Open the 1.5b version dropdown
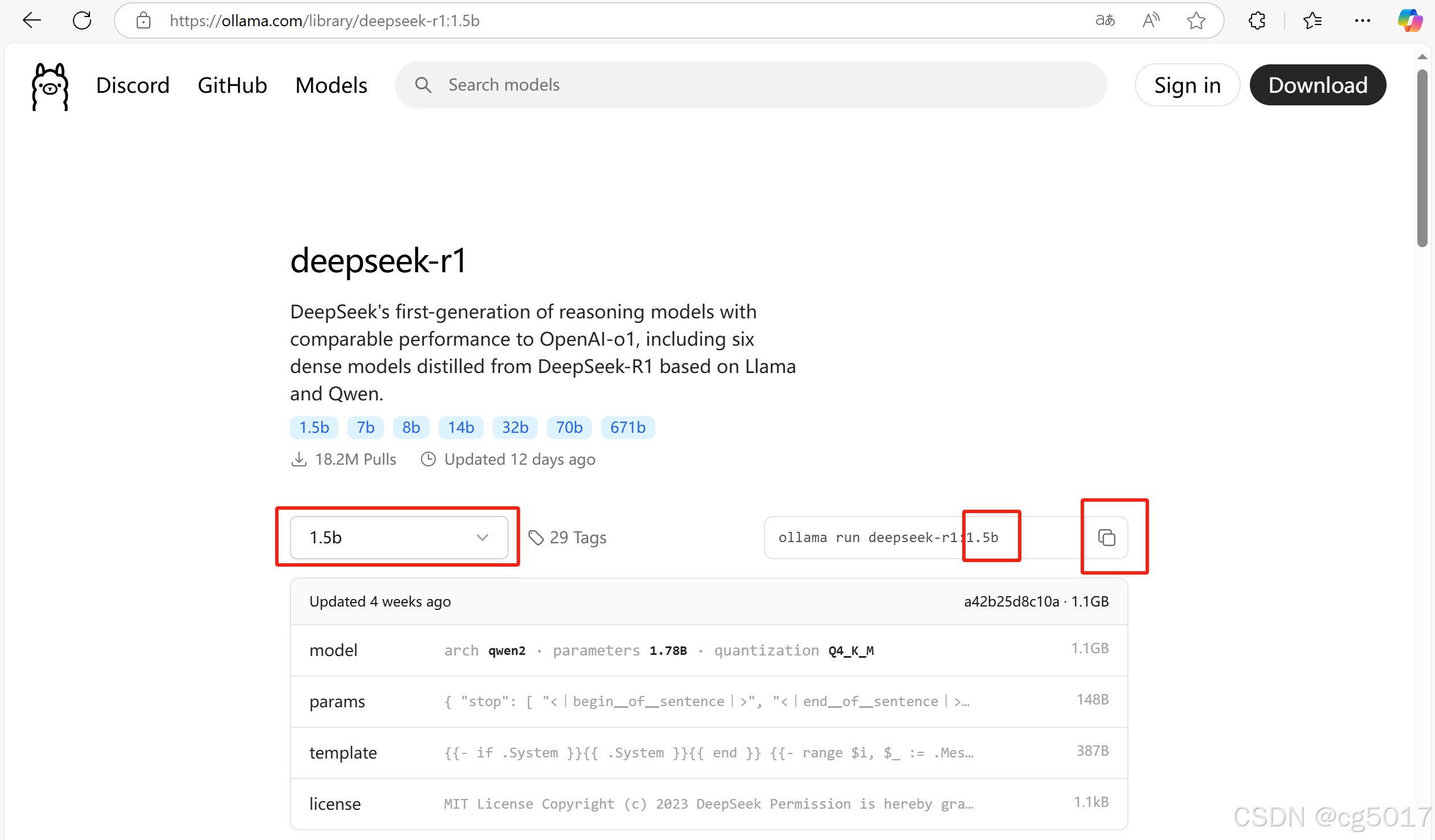The width and height of the screenshot is (1435, 840). [x=399, y=538]
